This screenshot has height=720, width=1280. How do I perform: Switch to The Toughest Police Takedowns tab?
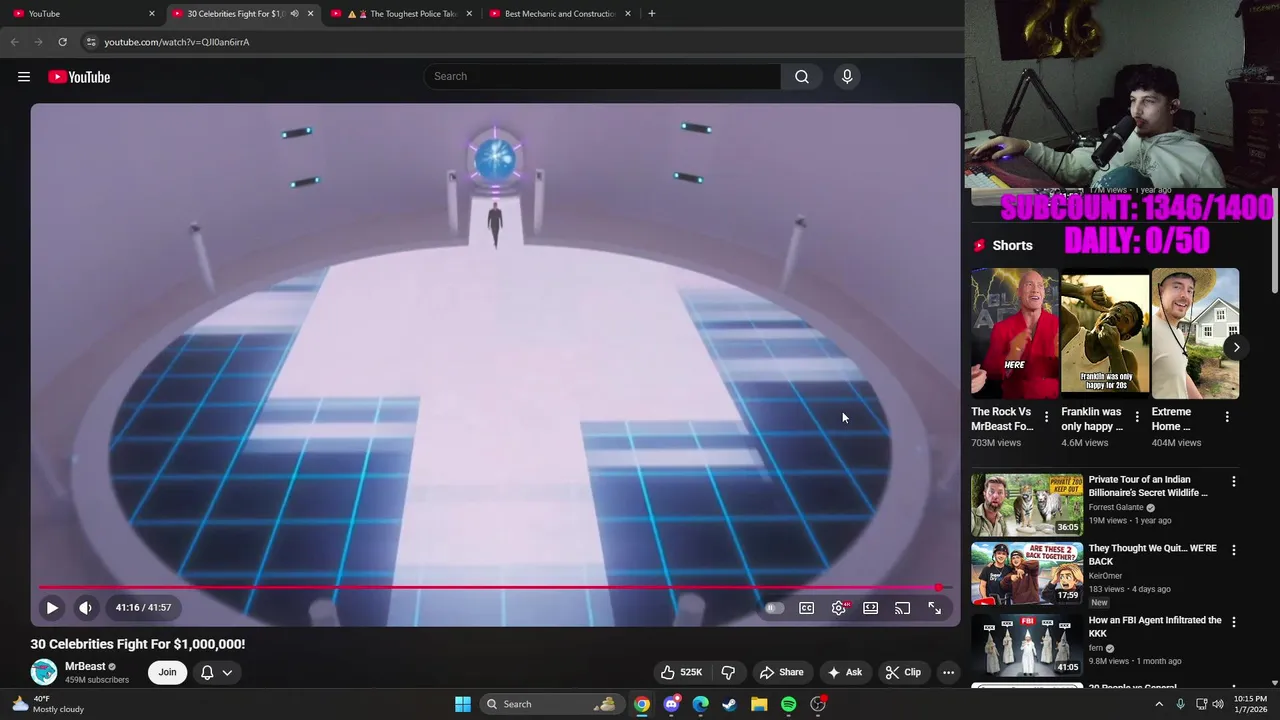(403, 13)
